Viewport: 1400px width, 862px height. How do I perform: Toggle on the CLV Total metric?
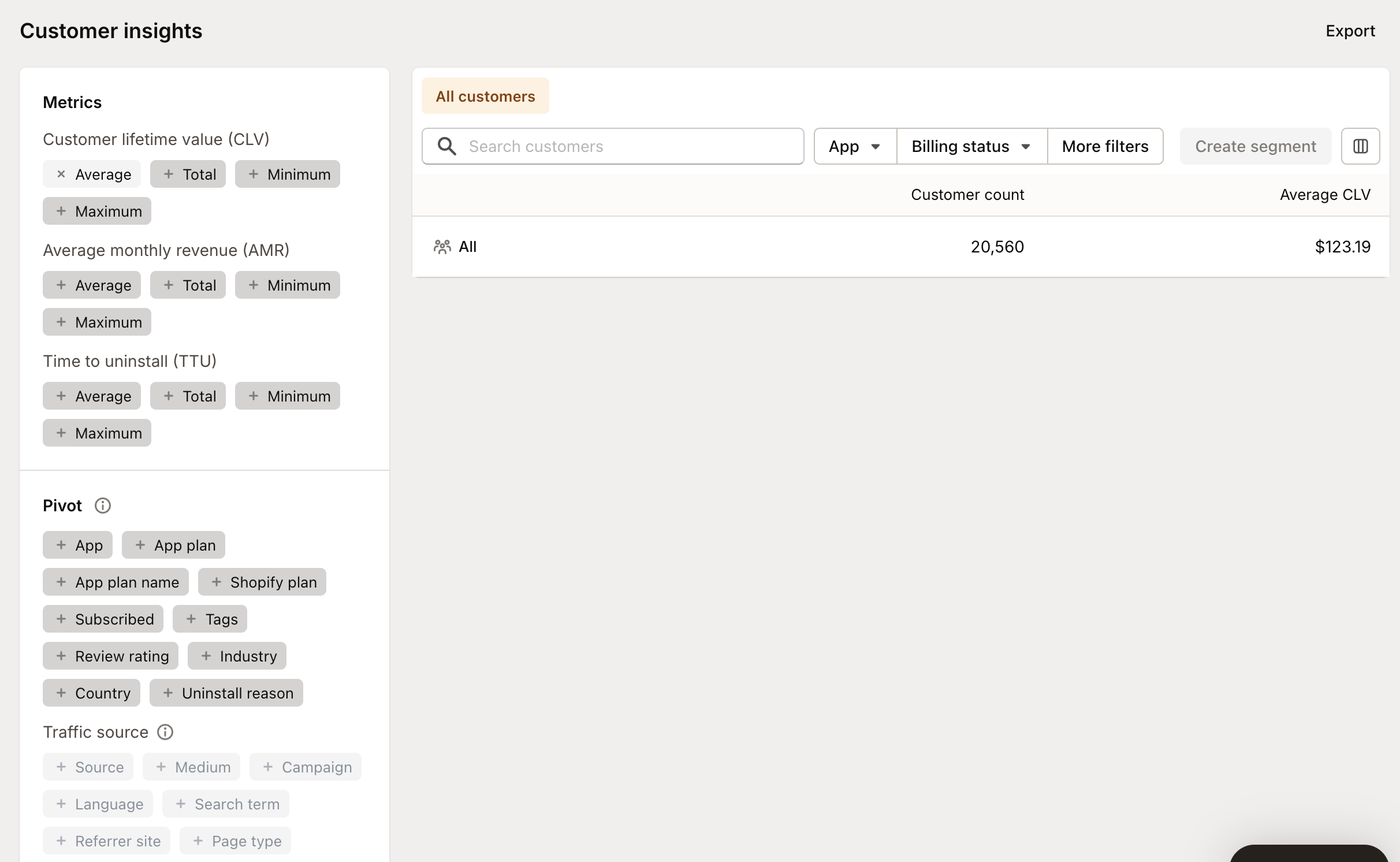coord(188,174)
